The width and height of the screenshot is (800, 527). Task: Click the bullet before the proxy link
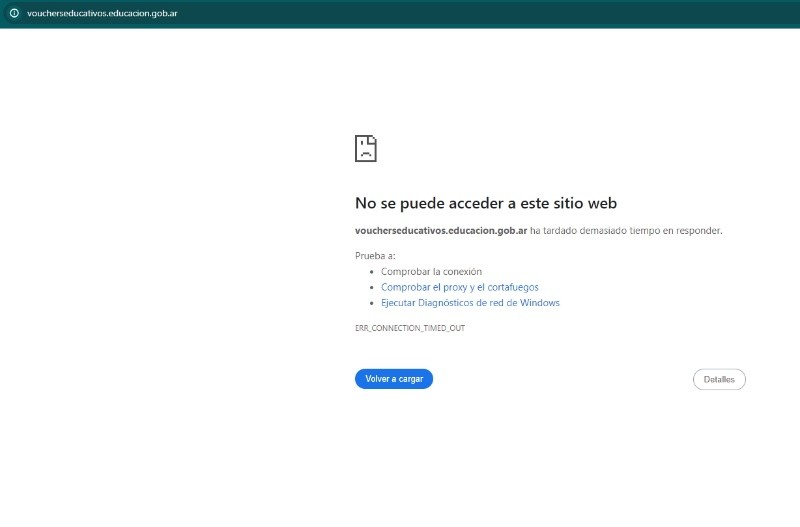pyautogui.click(x=372, y=287)
